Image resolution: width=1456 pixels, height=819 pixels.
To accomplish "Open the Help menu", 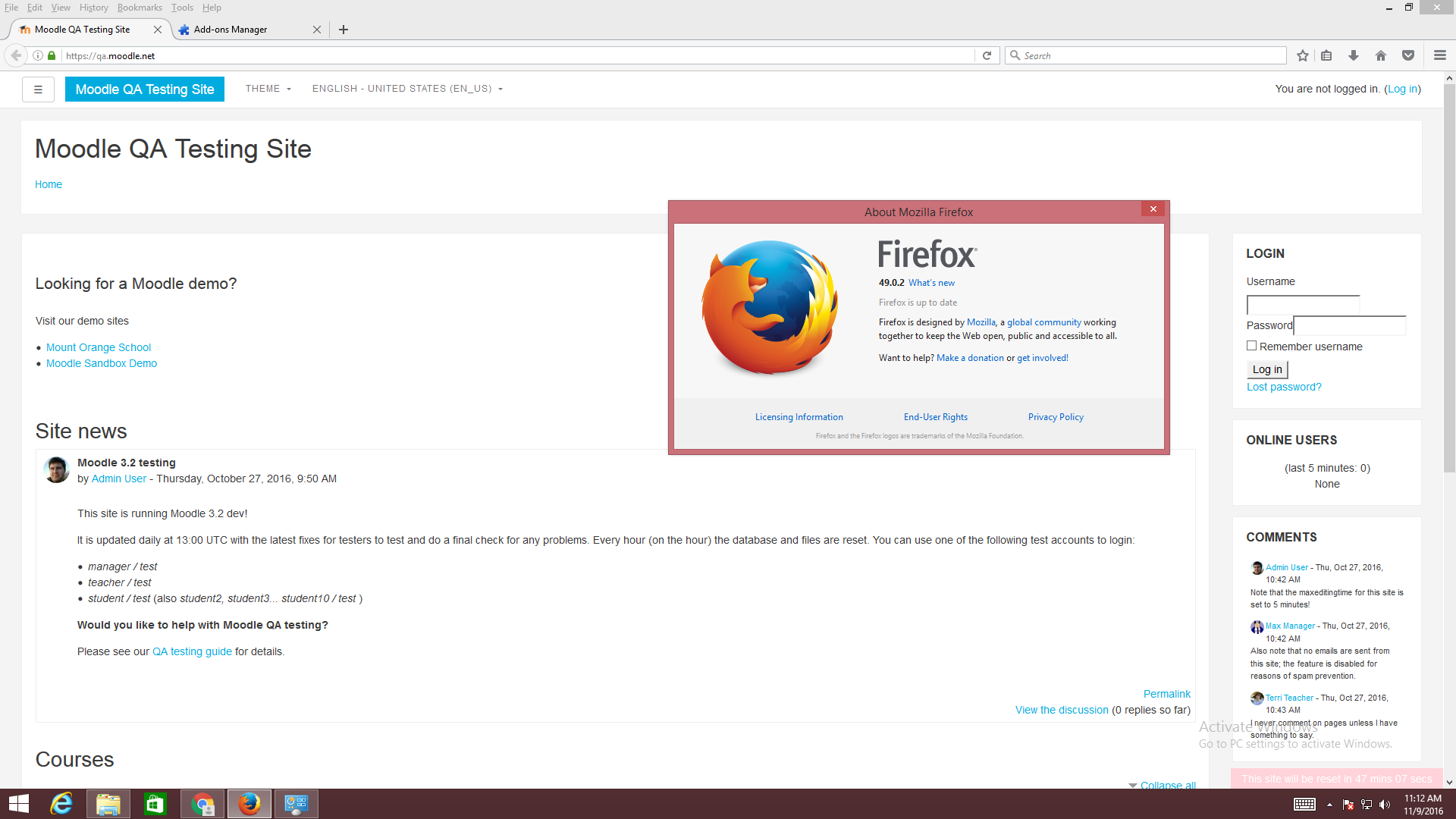I will (212, 8).
